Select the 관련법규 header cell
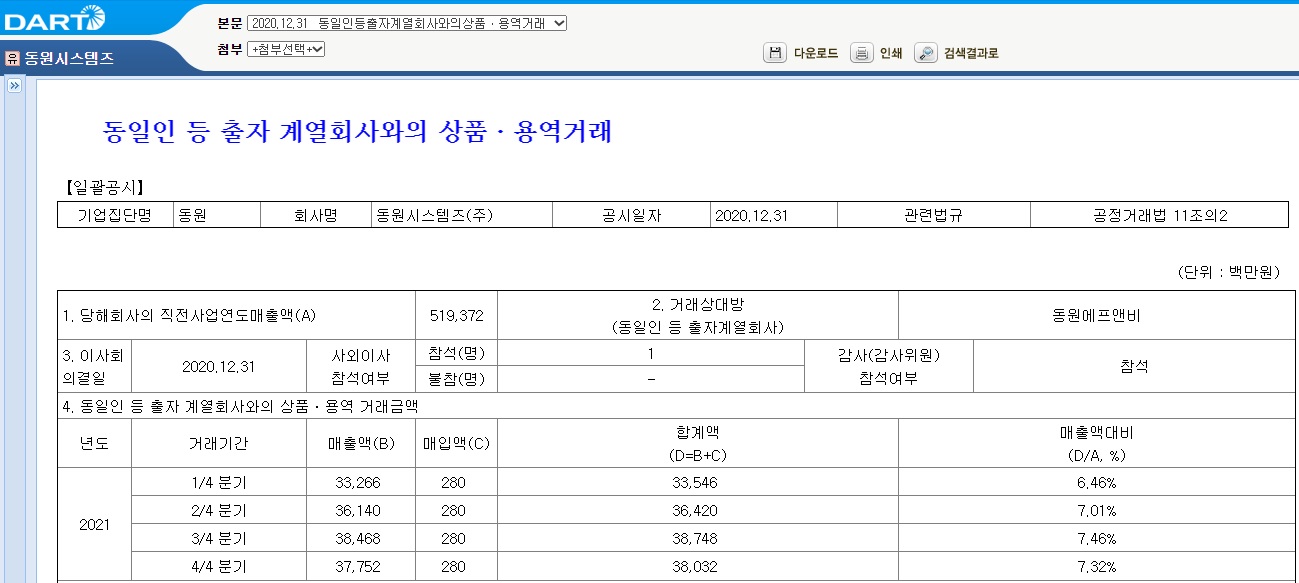This screenshot has height=583, width=1299. [933, 215]
